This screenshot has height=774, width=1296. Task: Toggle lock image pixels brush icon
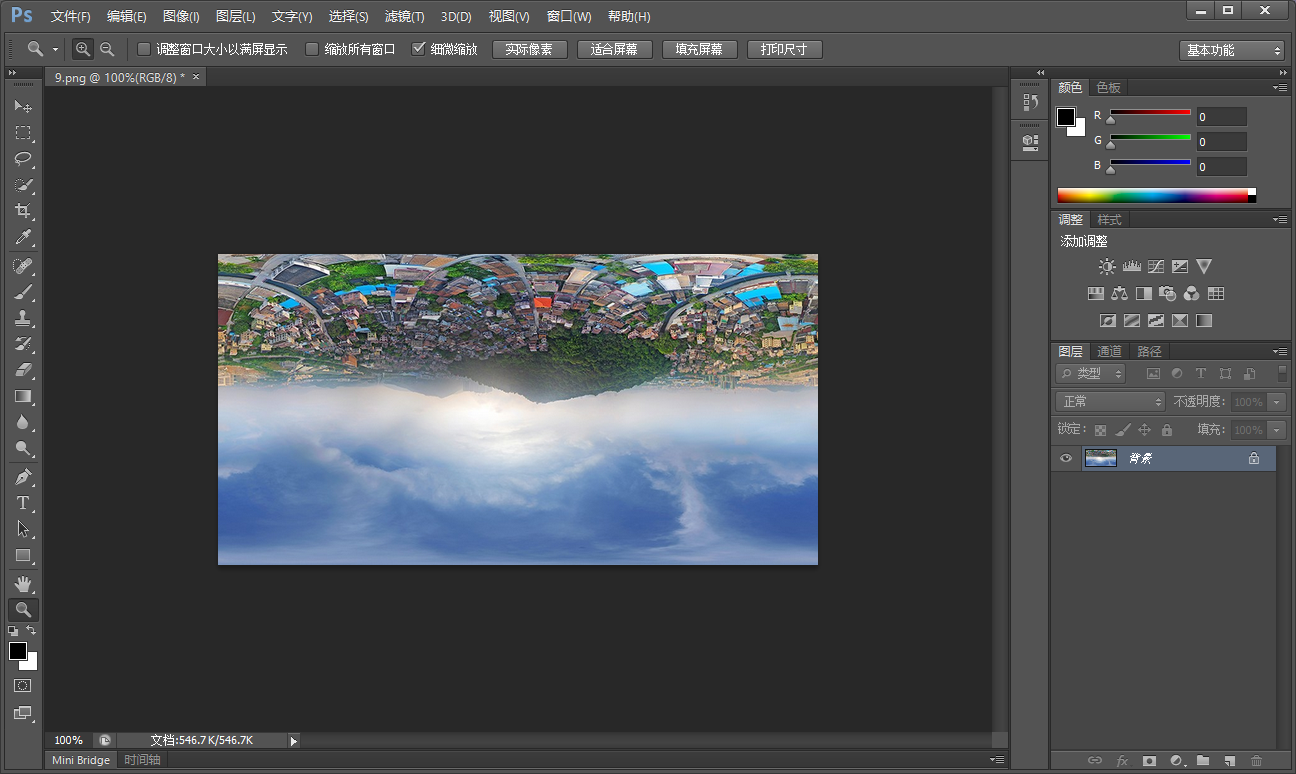coord(1123,430)
